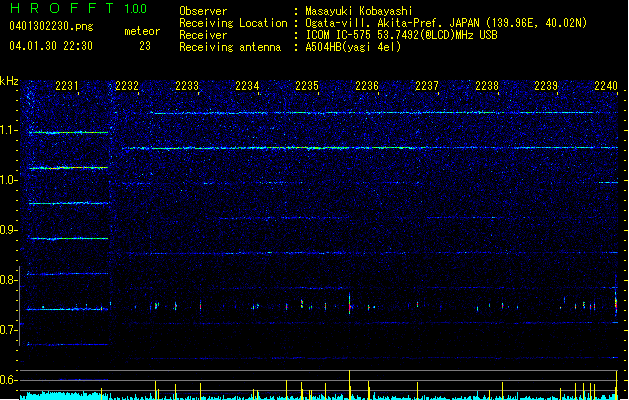Click the 2238 time marker
This screenshot has width=629, height=400.
click(487, 86)
